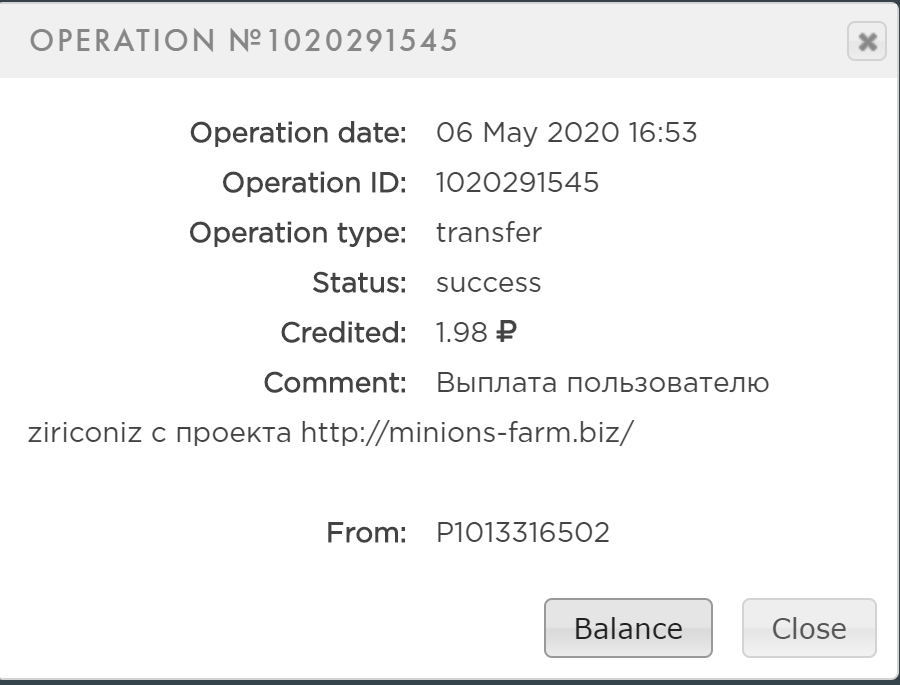Click the operation number title header
This screenshot has height=685, width=900.
[x=244, y=41]
